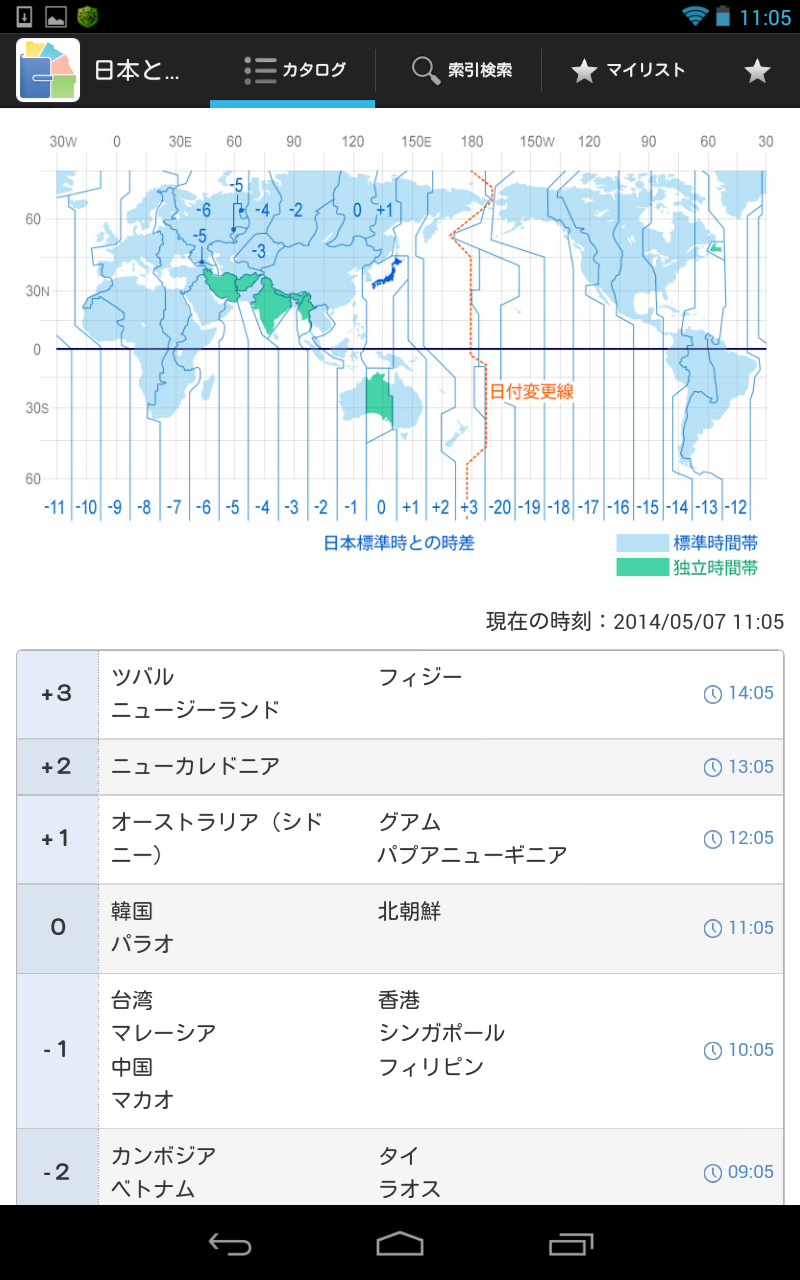This screenshot has width=800, height=1280.
Task: Select フィジー in the list
Action: pos(420,677)
